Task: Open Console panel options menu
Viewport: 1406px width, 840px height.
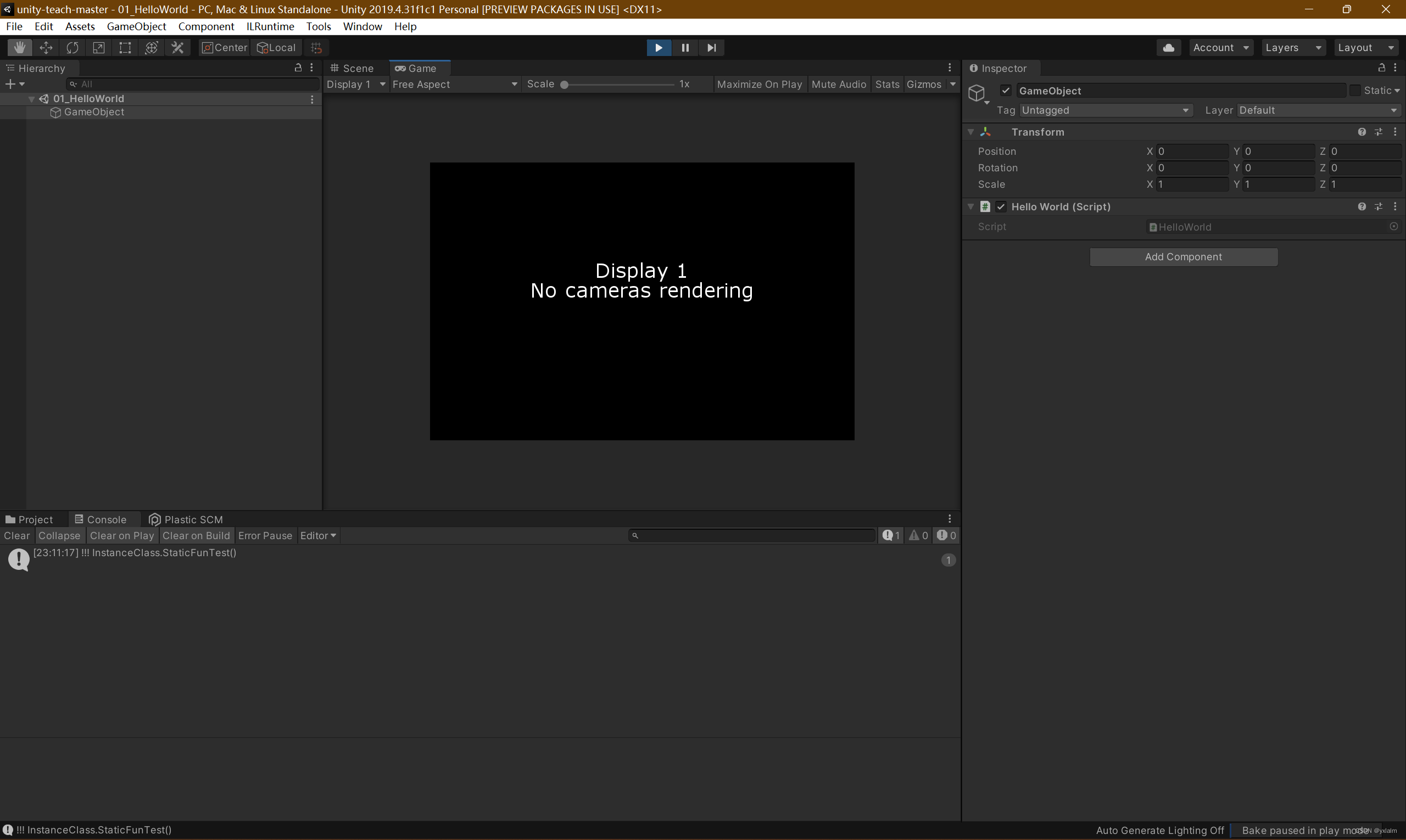Action: click(950, 518)
